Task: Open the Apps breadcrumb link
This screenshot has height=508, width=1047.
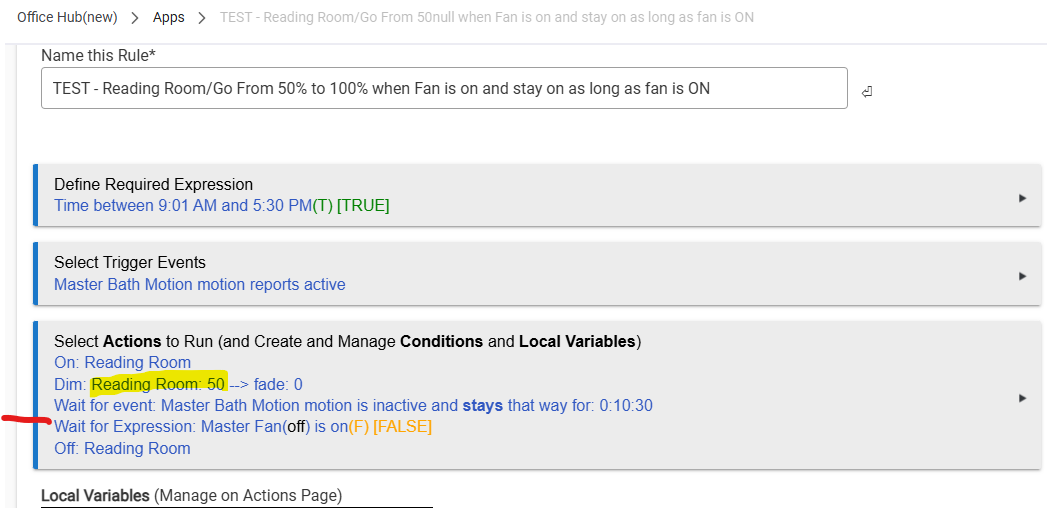Action: pyautogui.click(x=169, y=18)
